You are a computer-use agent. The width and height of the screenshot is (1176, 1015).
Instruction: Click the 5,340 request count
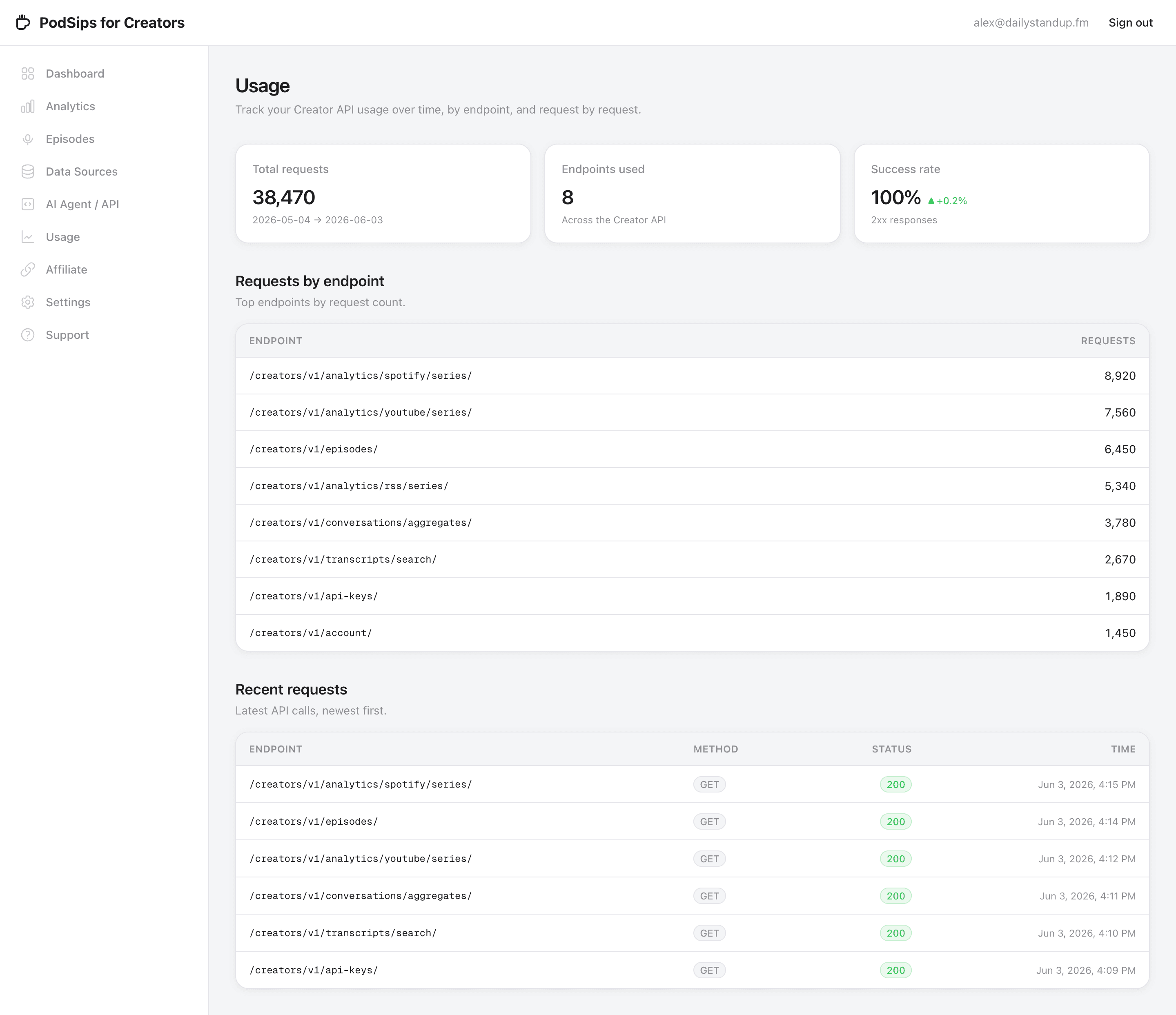[x=1120, y=486]
